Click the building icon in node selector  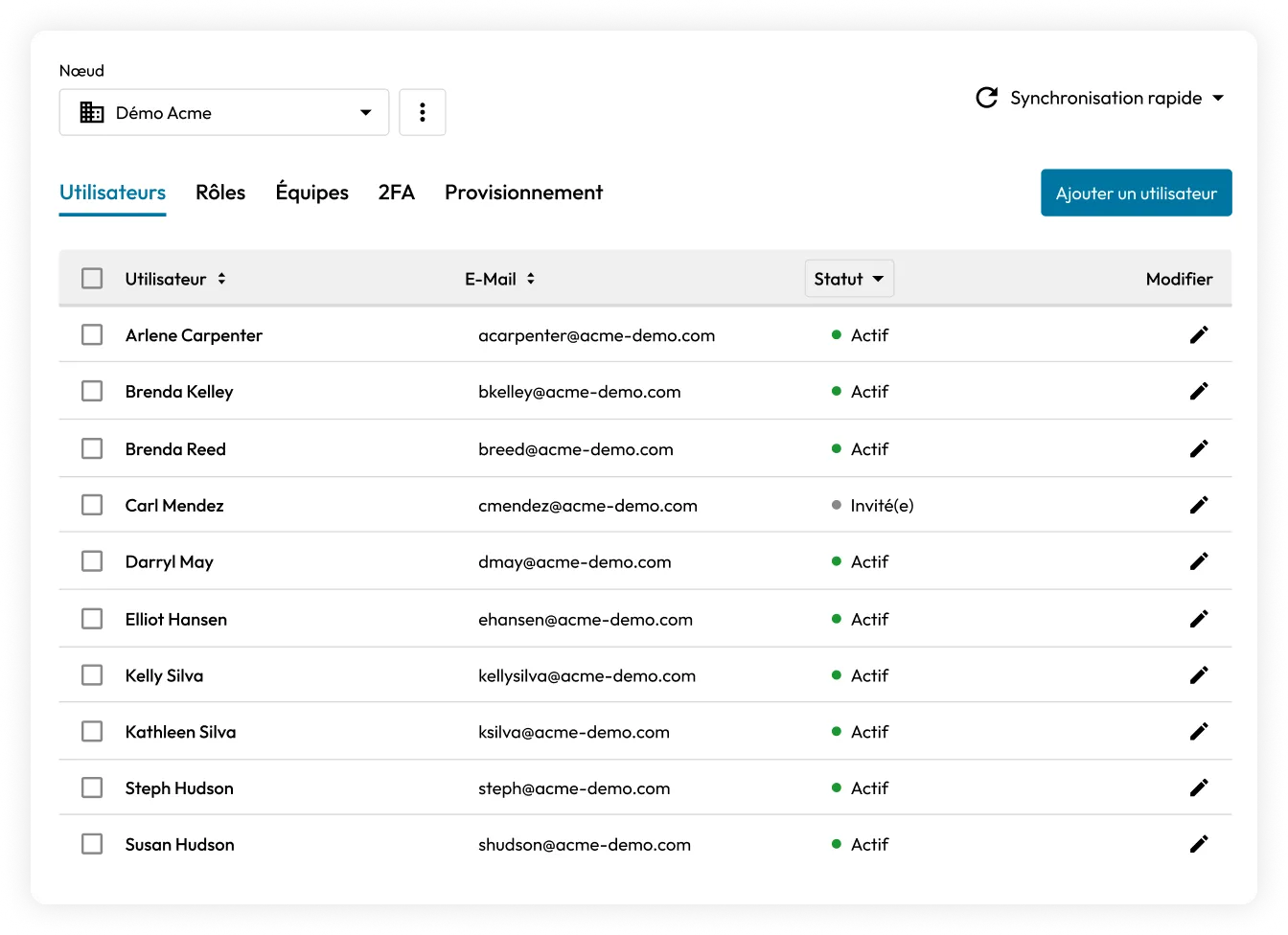pyautogui.click(x=92, y=112)
